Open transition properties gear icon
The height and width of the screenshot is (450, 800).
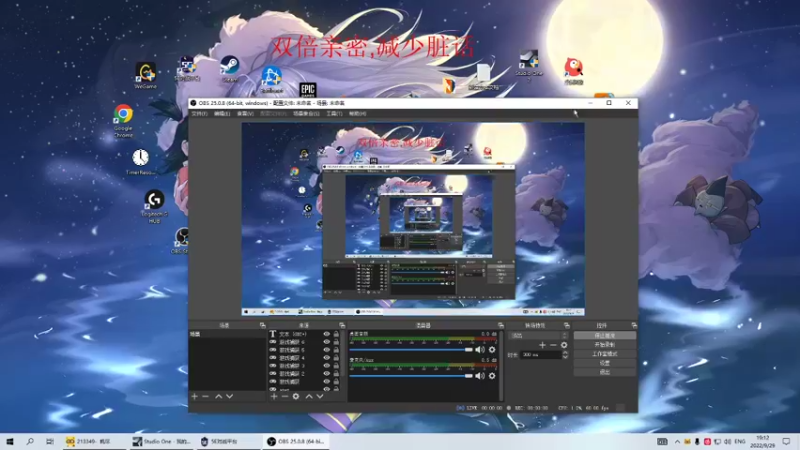point(564,345)
